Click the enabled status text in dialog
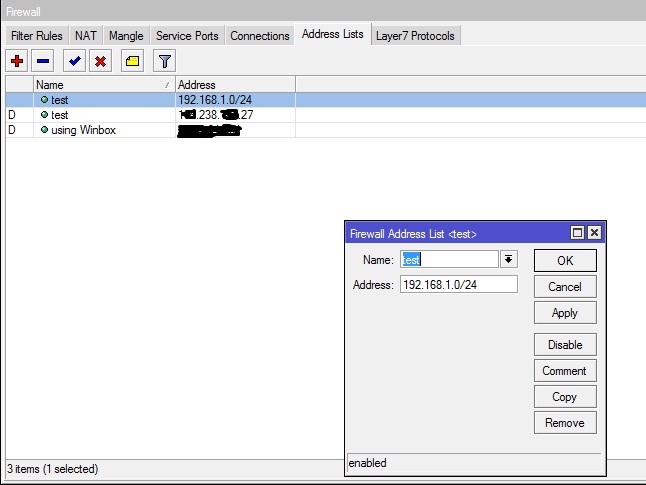 [367, 463]
